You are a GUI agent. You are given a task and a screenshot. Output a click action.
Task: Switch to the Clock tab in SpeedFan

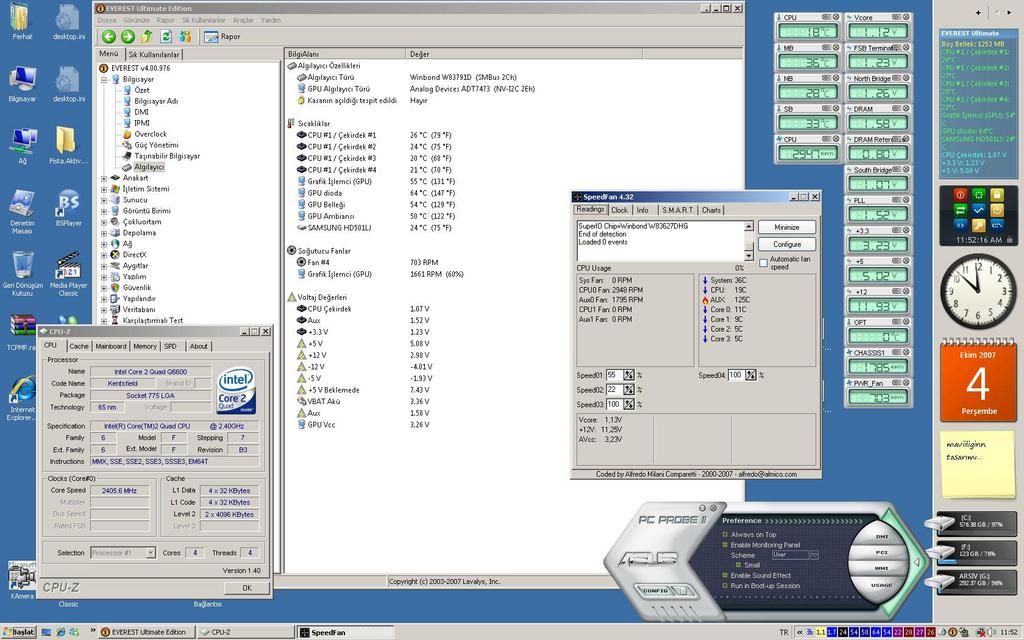tap(619, 210)
